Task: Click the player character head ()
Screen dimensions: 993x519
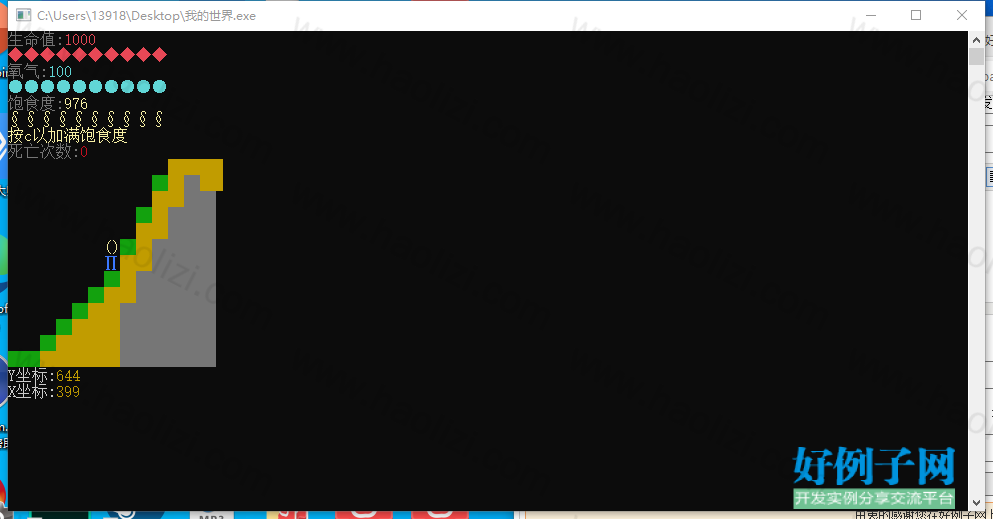Action: tap(112, 247)
